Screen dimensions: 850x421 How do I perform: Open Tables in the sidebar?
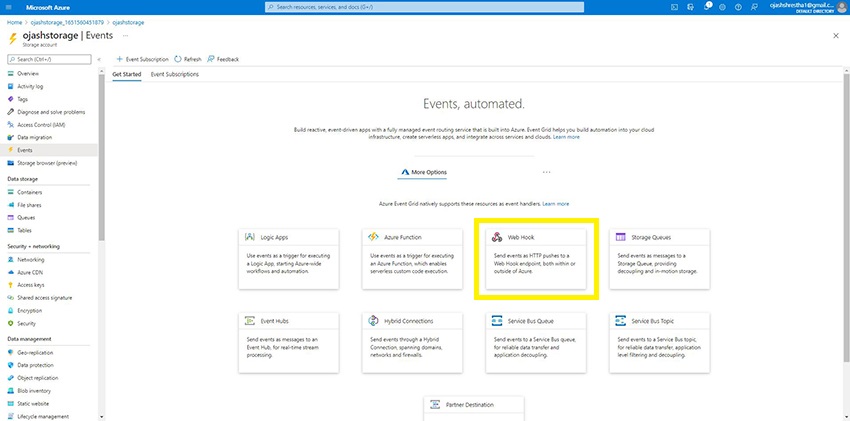pos(24,230)
